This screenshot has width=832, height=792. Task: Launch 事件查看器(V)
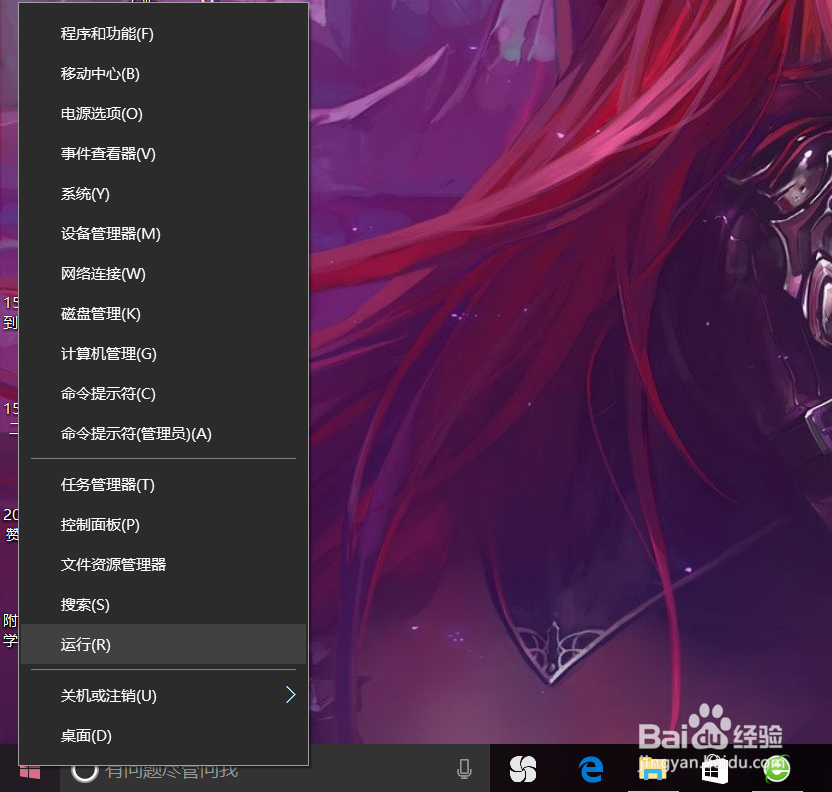108,153
